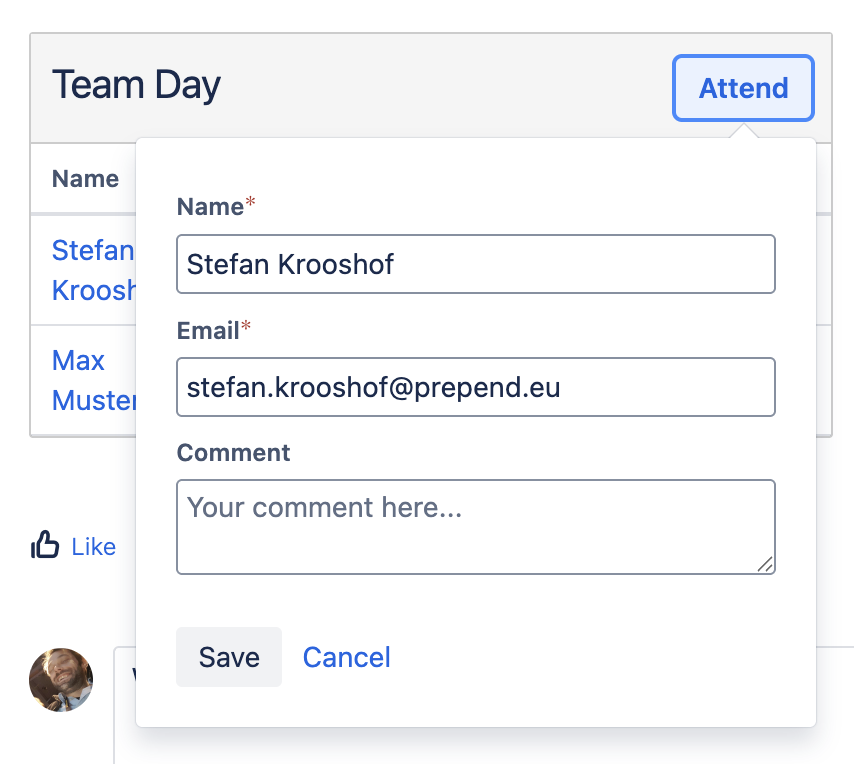Click the Comment label in the form
Image resolution: width=854 pixels, height=764 pixels.
coord(233,453)
